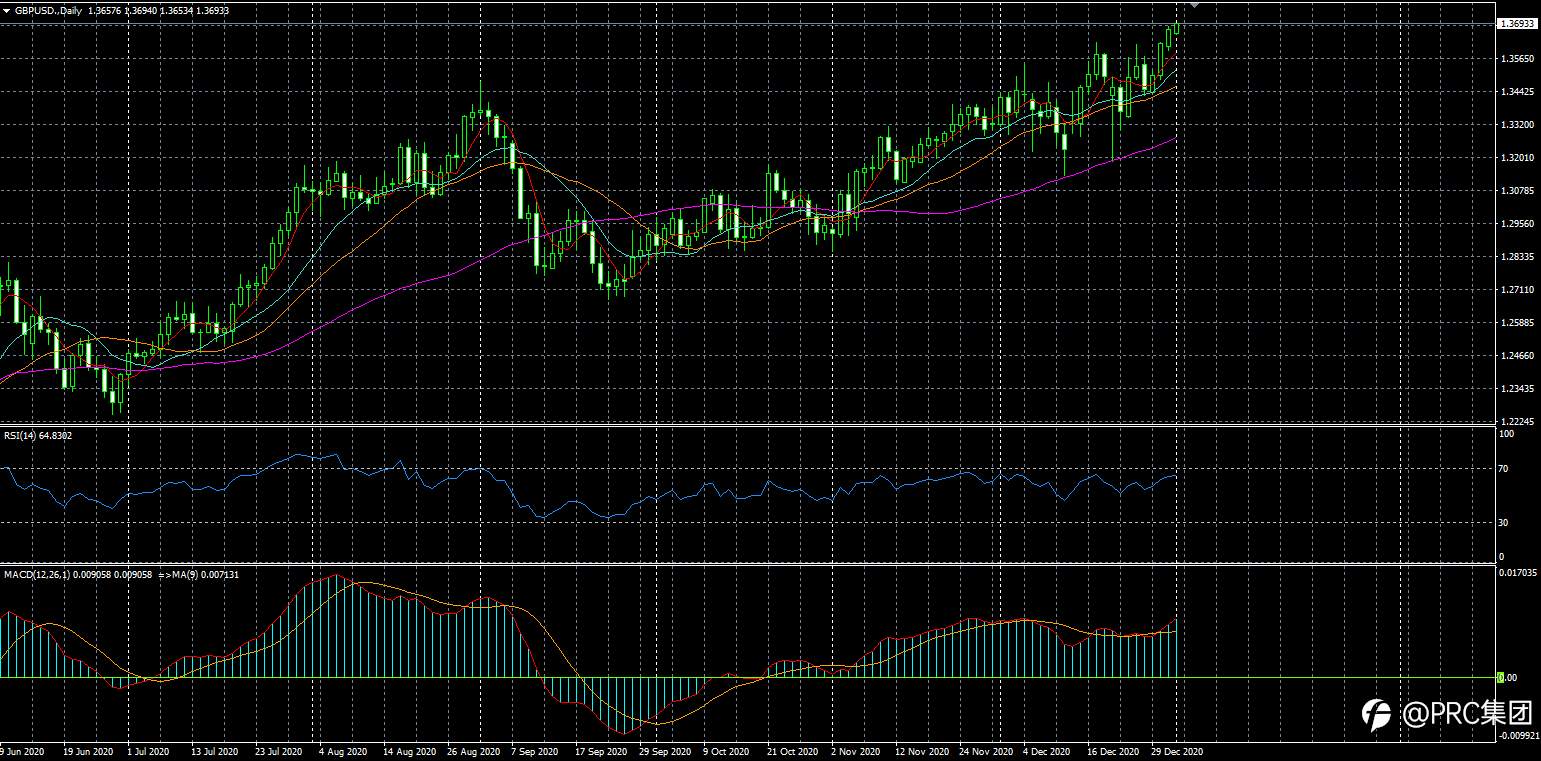Click the 1.32010 price scale label
1541x761 pixels.
(x=1516, y=158)
